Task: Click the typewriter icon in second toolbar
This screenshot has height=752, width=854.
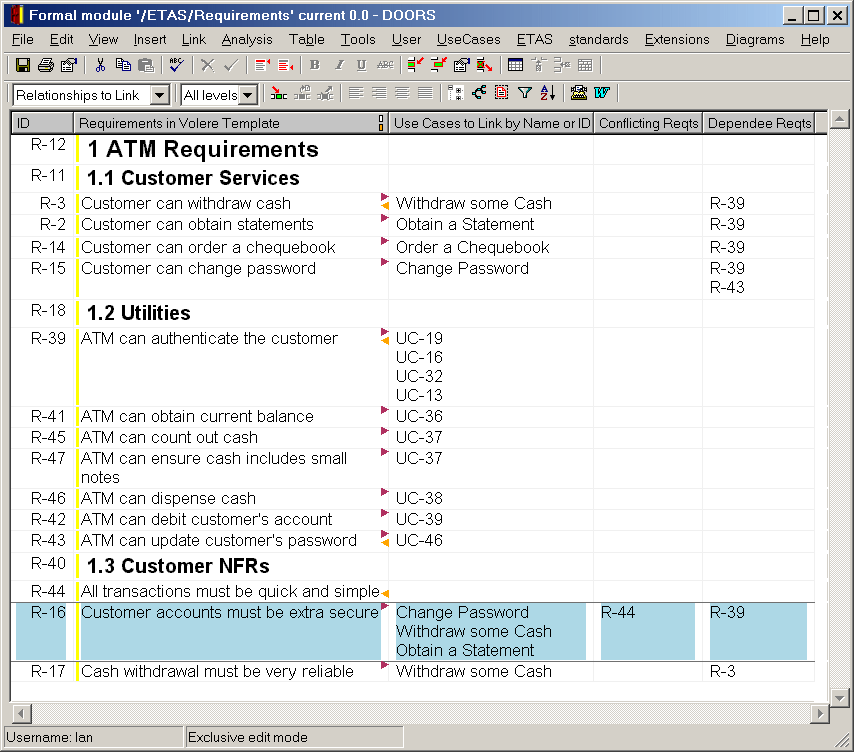Action: tap(578, 93)
